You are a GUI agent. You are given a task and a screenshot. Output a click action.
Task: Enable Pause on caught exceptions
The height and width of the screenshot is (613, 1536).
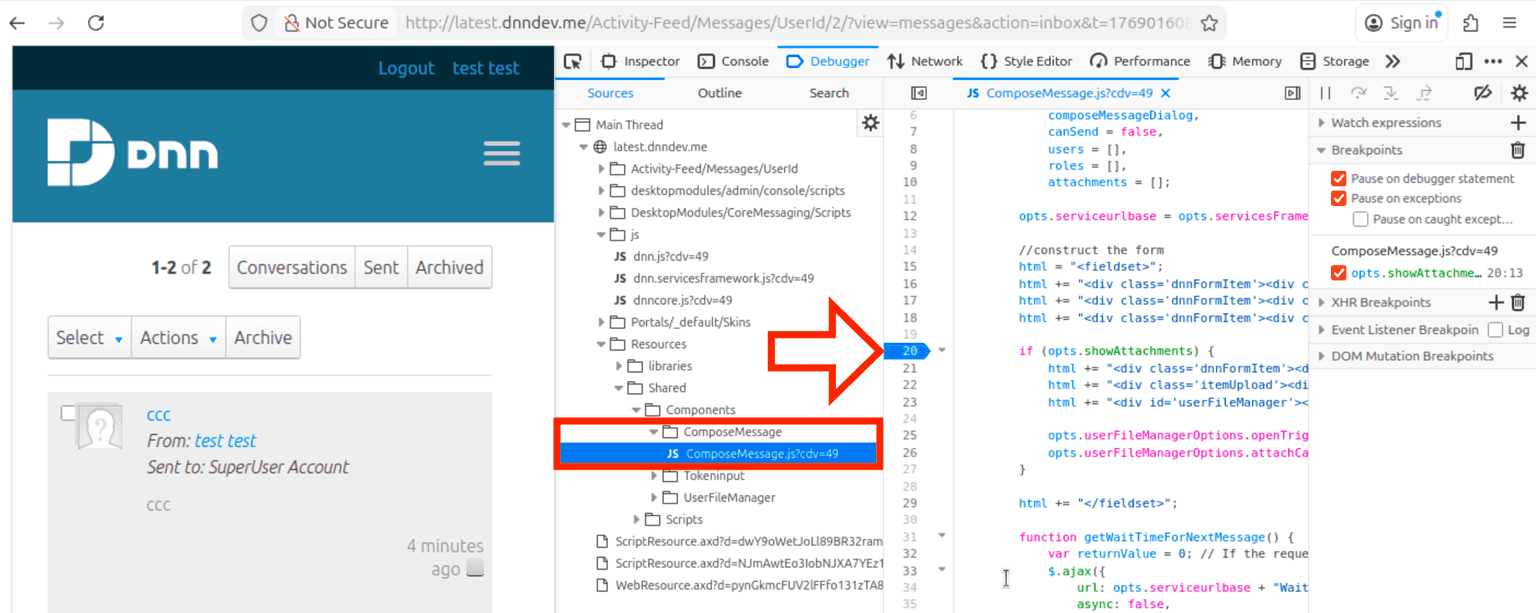[1360, 219]
